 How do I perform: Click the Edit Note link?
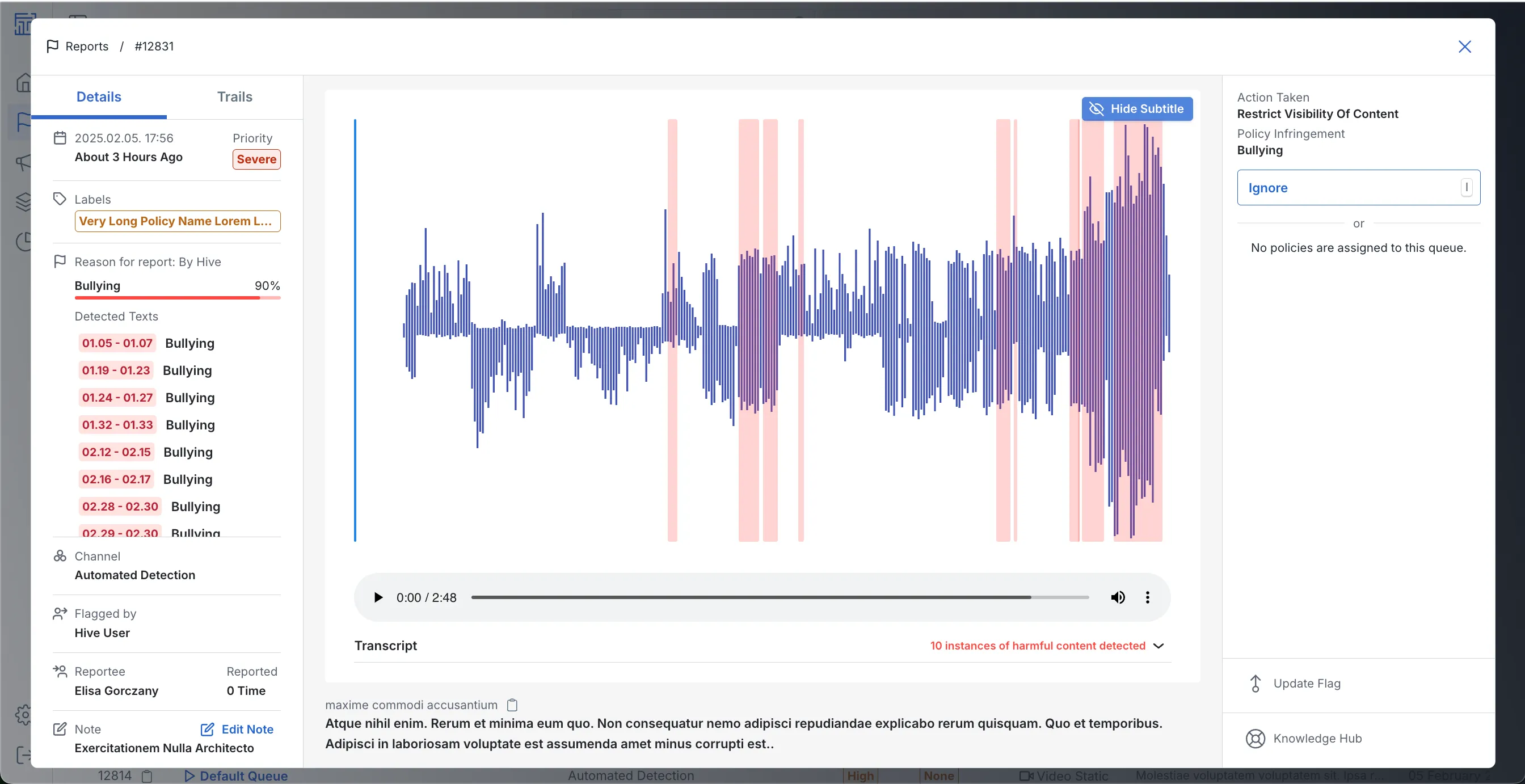[237, 729]
